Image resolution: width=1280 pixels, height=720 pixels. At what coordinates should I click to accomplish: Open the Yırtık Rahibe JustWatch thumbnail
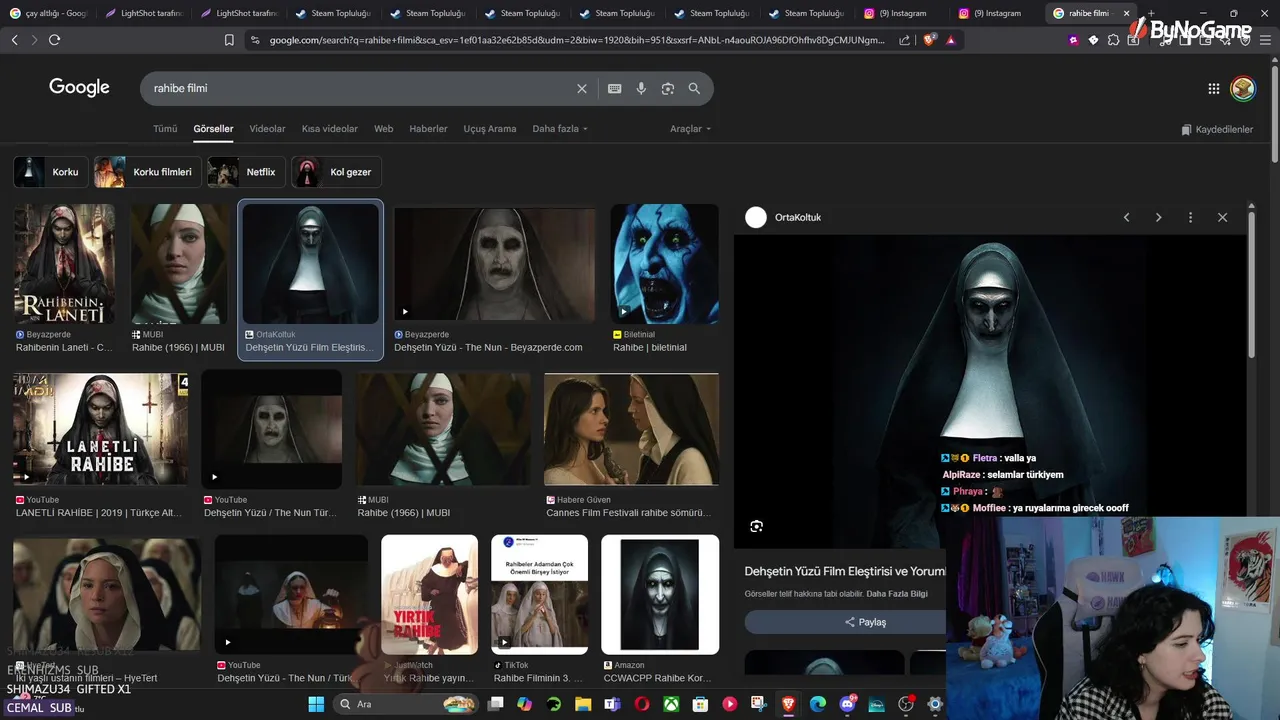tap(429, 594)
